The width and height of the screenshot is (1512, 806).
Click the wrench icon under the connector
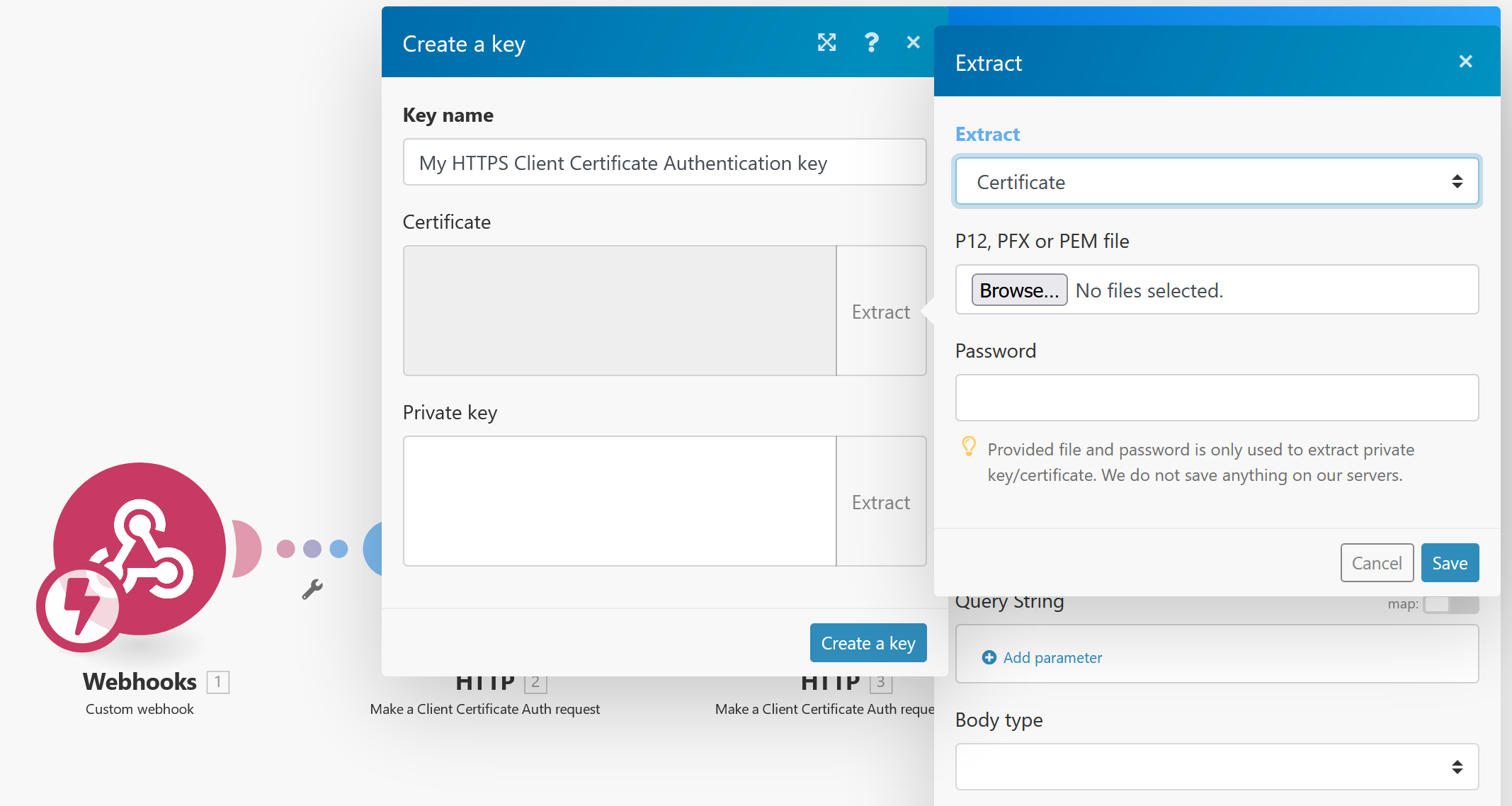[x=312, y=589]
